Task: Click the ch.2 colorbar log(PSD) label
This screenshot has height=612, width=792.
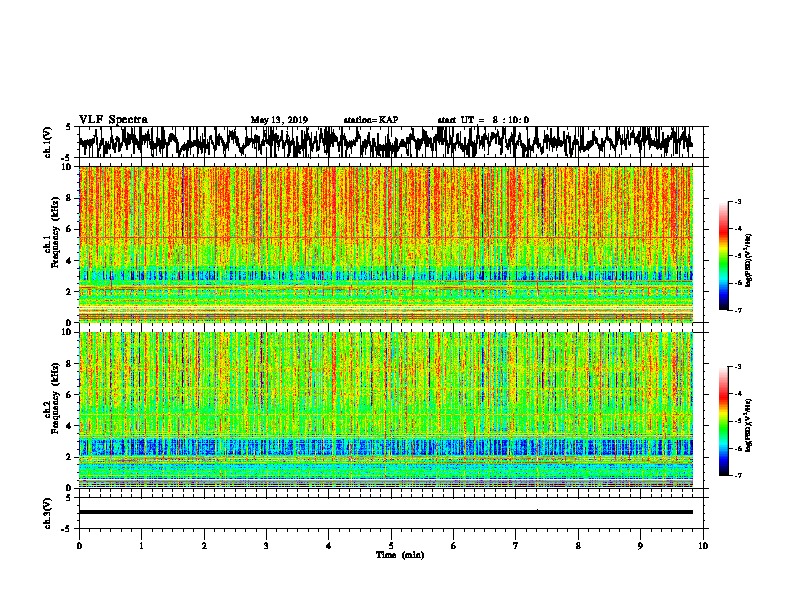Action: [749, 425]
